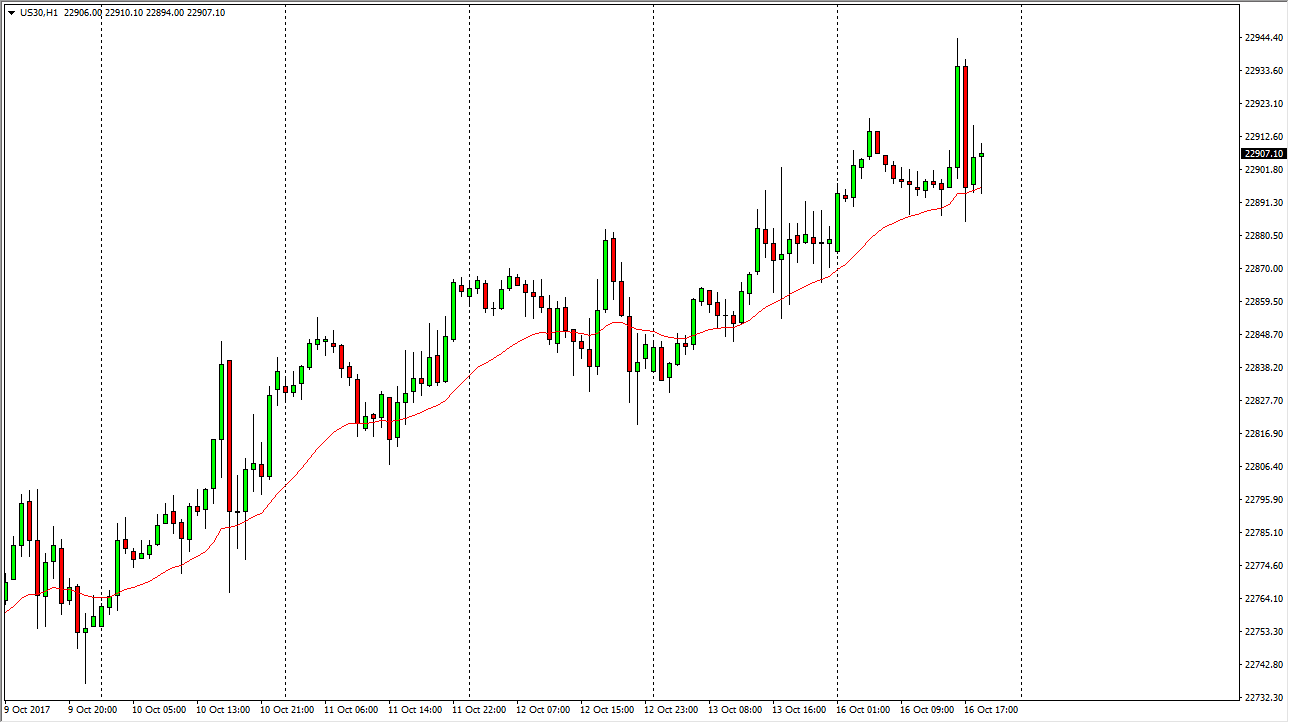Select the 11 Oct 22:00 time label
The width and height of the screenshot is (1289, 723).
[478, 710]
